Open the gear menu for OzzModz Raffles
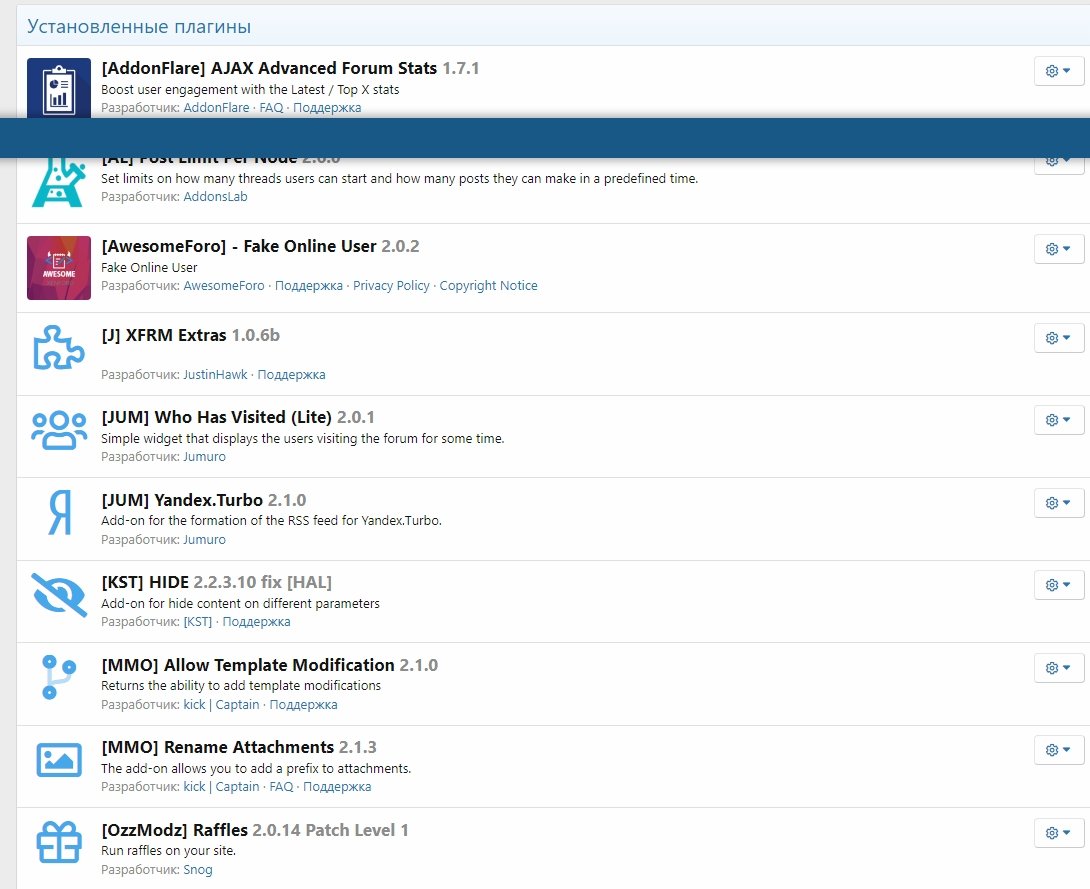The image size is (1090, 889). 1059,833
